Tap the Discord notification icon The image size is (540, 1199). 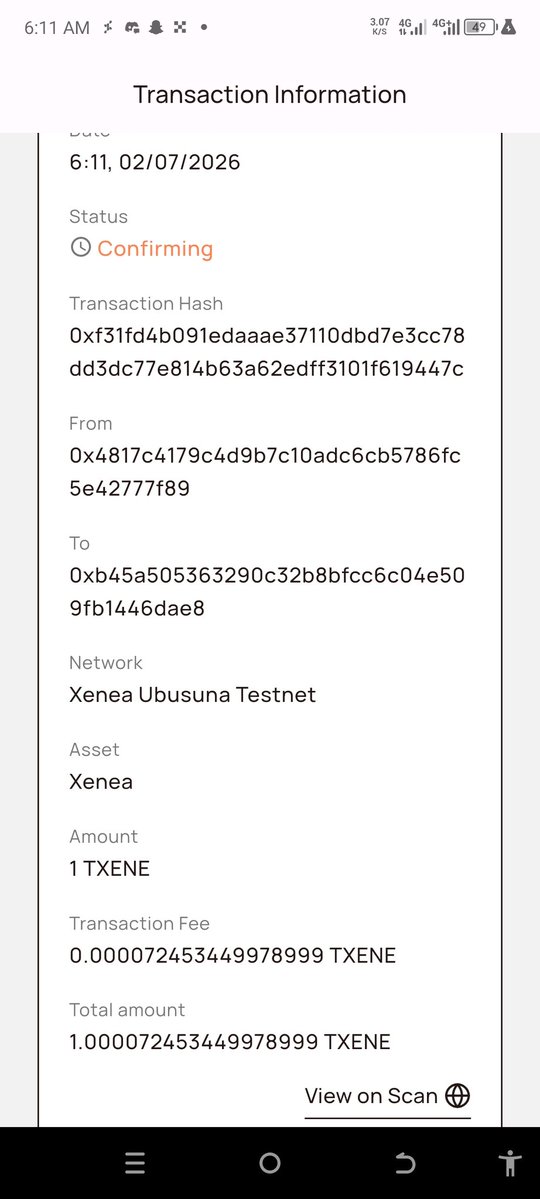tap(132, 28)
